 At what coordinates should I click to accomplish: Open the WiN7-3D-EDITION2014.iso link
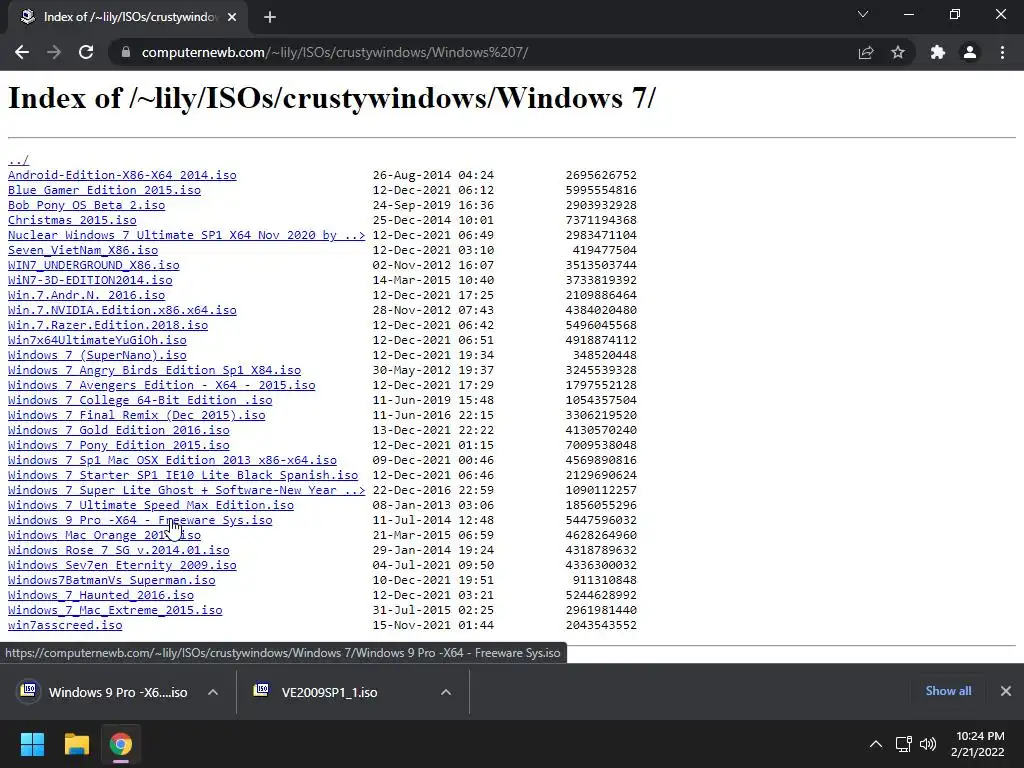pyautogui.click(x=90, y=280)
